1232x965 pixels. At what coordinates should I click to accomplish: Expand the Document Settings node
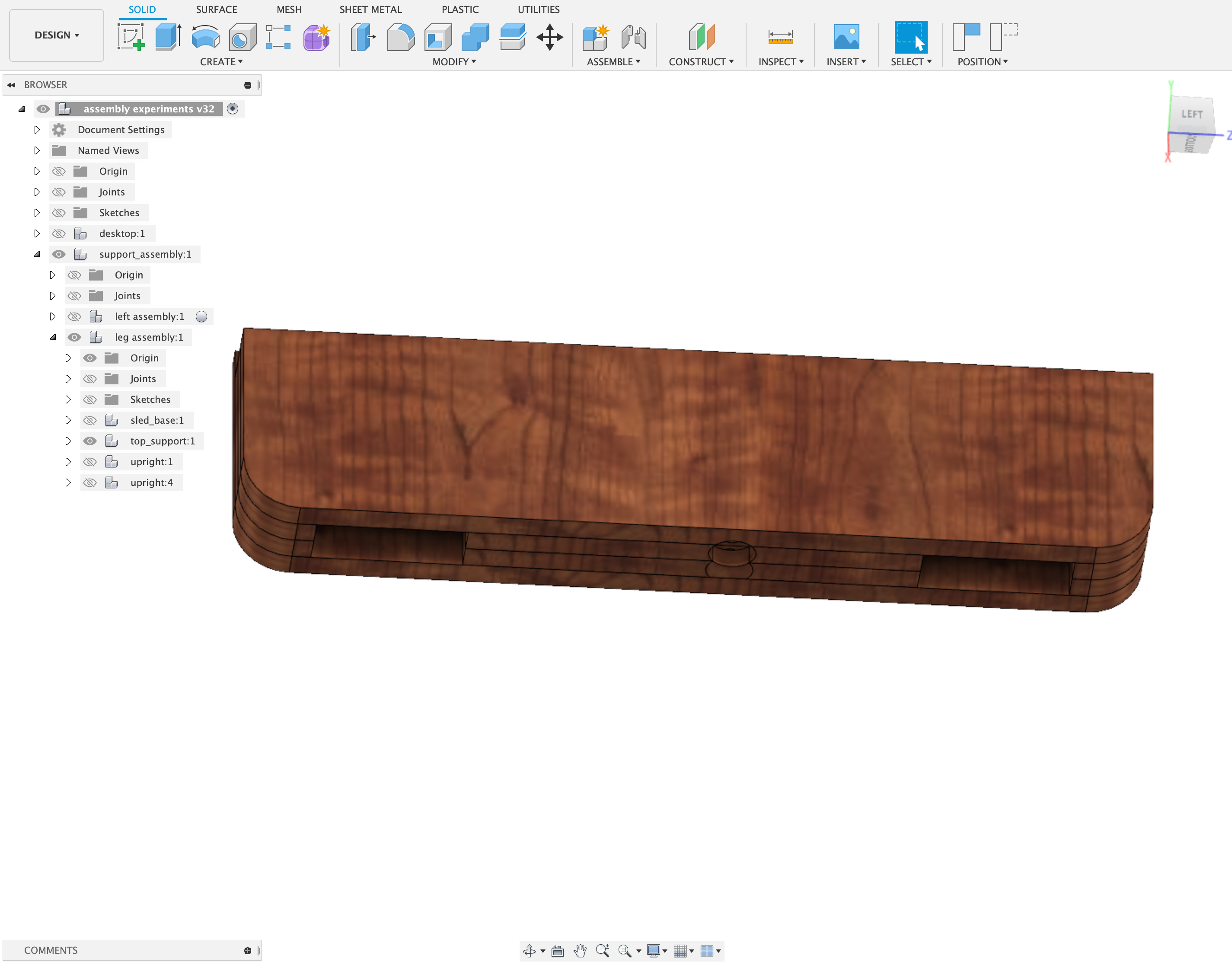point(37,129)
